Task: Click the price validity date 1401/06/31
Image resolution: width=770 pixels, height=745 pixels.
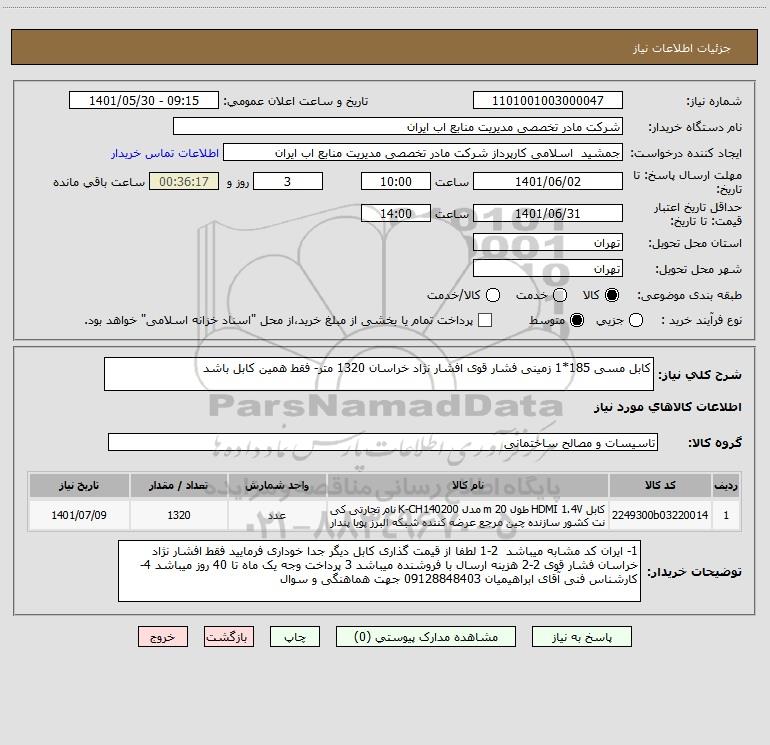Action: pyautogui.click(x=548, y=213)
